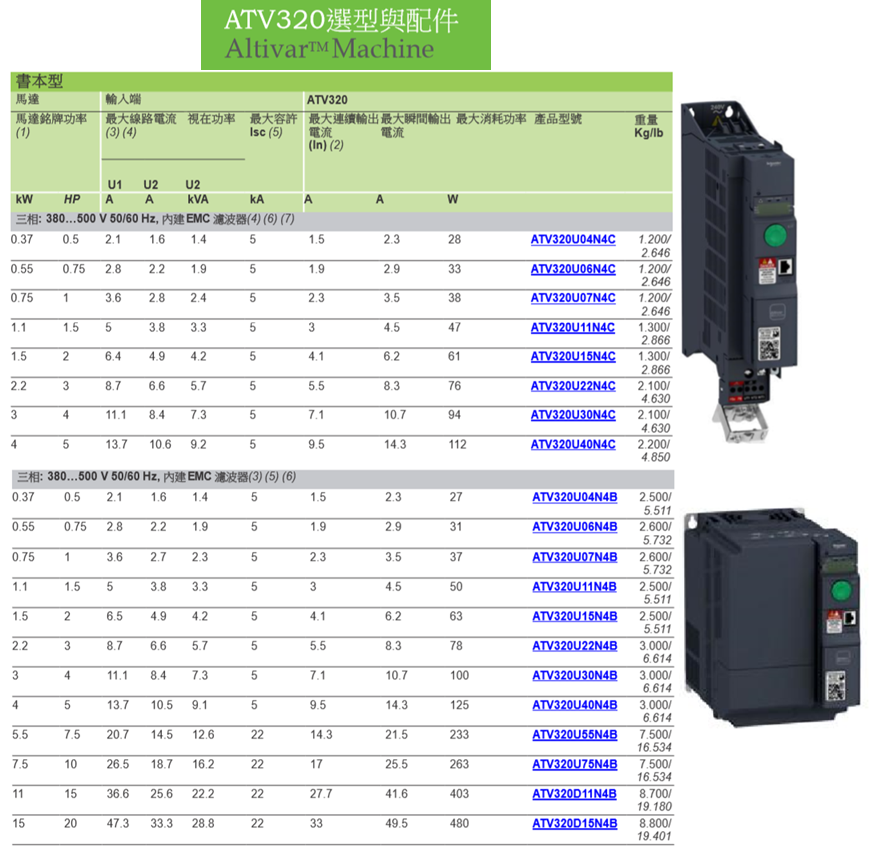Follow the ATV320U75N4B model link
Screen dimensions: 885x848
coord(575,764)
